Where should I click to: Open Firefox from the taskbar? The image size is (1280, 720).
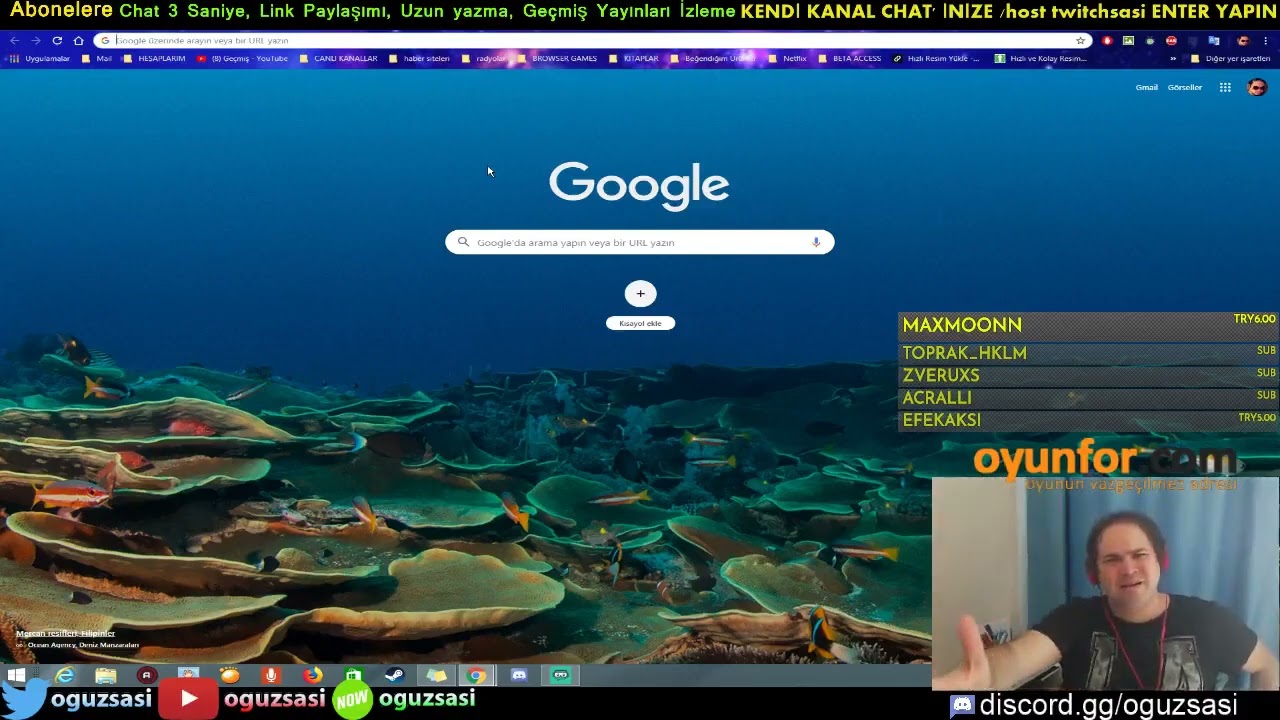tap(313, 675)
